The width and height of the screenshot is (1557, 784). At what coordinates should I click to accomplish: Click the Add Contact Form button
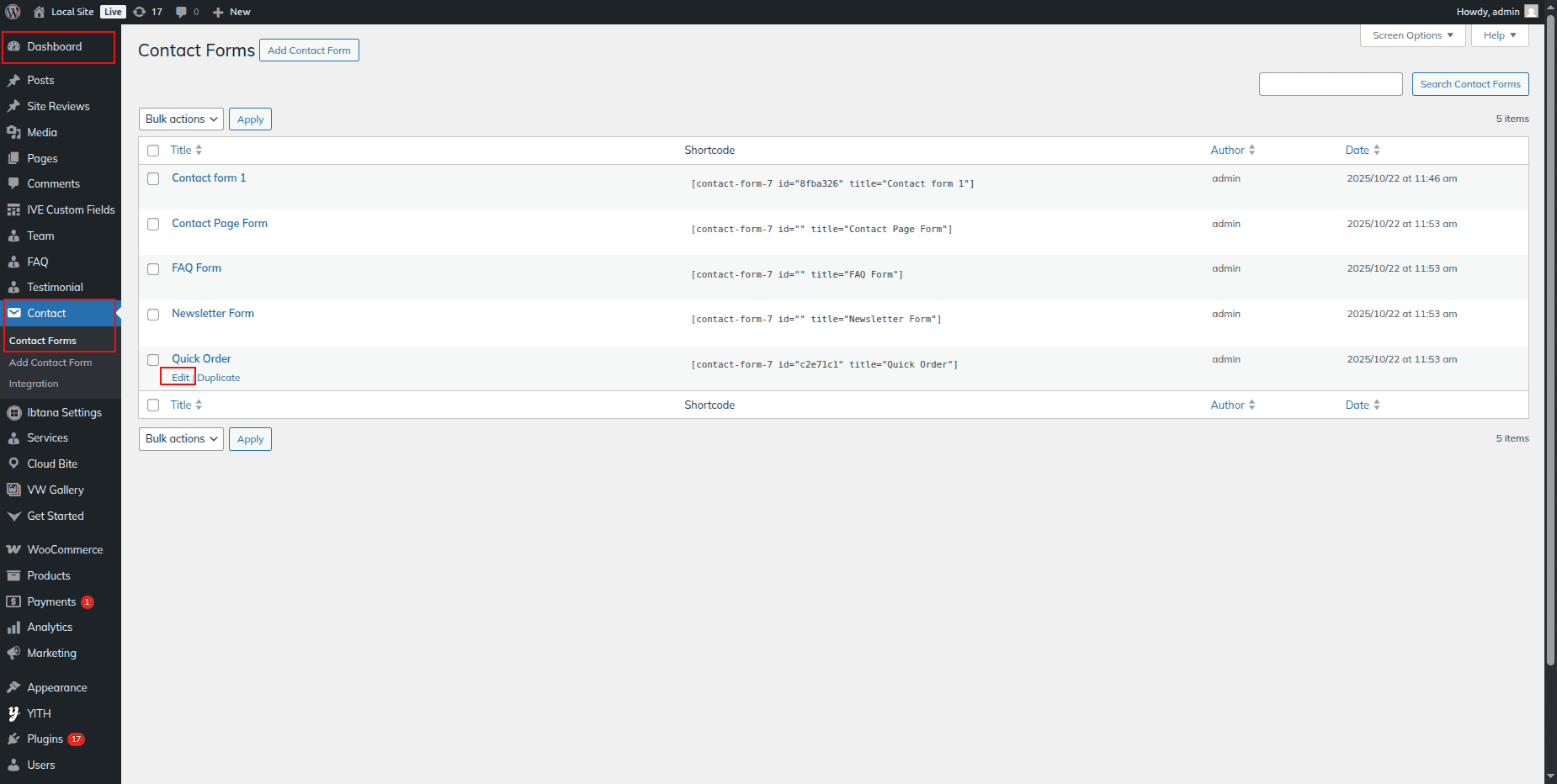pyautogui.click(x=309, y=50)
